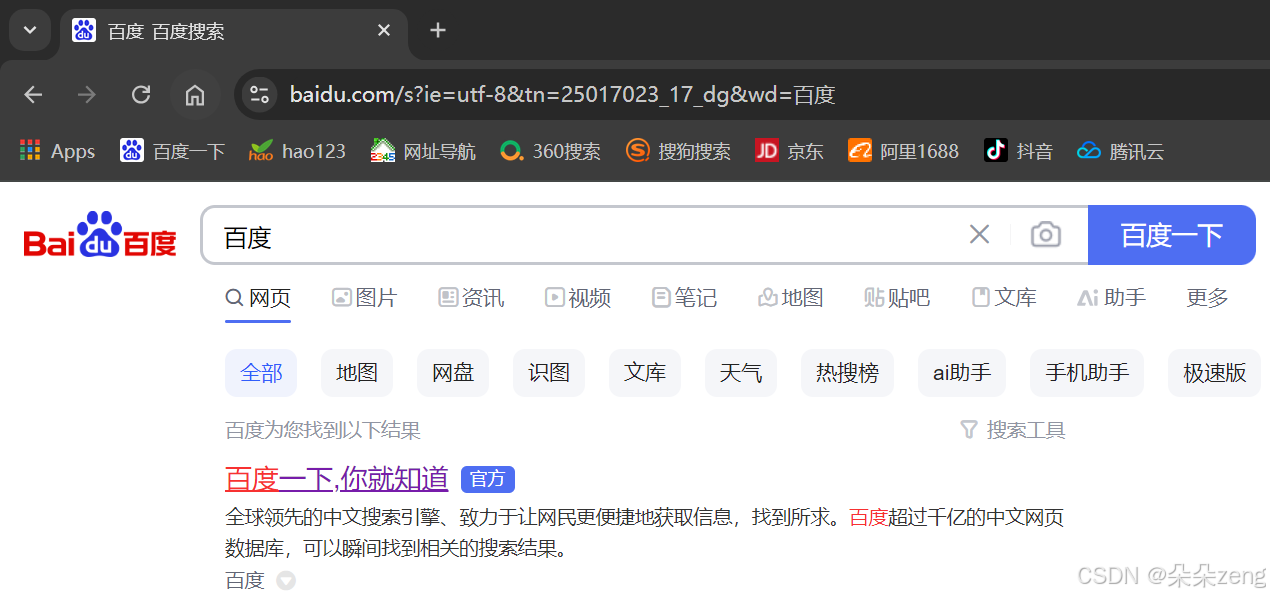Open the 网址导航 bookmark

(423, 151)
